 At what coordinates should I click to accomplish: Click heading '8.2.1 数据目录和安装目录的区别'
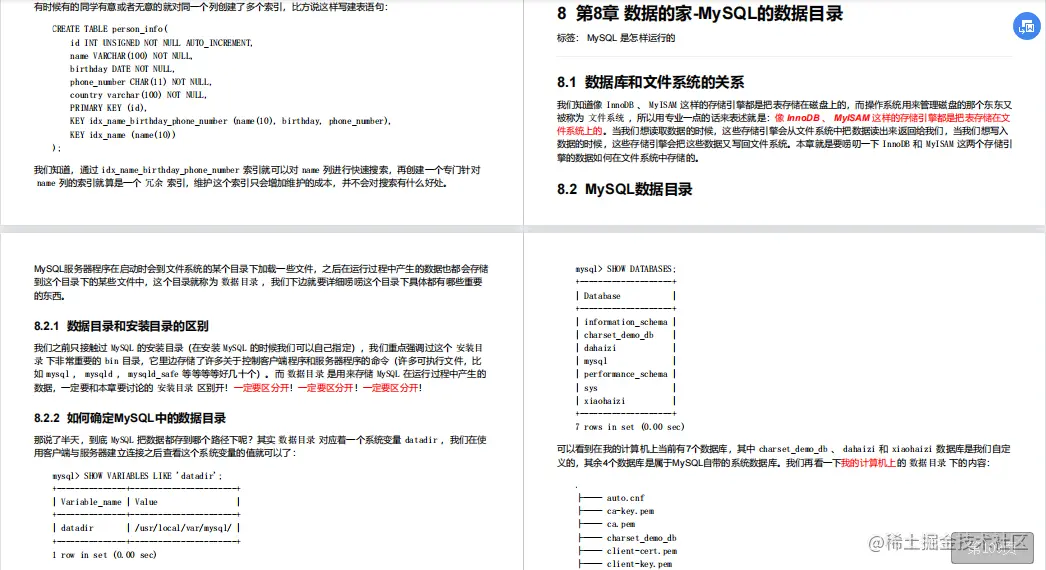[121, 326]
